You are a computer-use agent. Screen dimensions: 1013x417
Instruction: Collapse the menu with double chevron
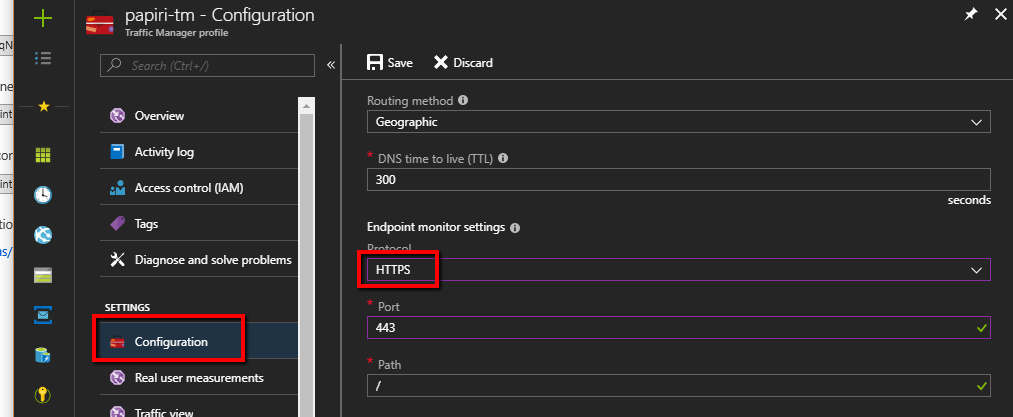[x=331, y=65]
